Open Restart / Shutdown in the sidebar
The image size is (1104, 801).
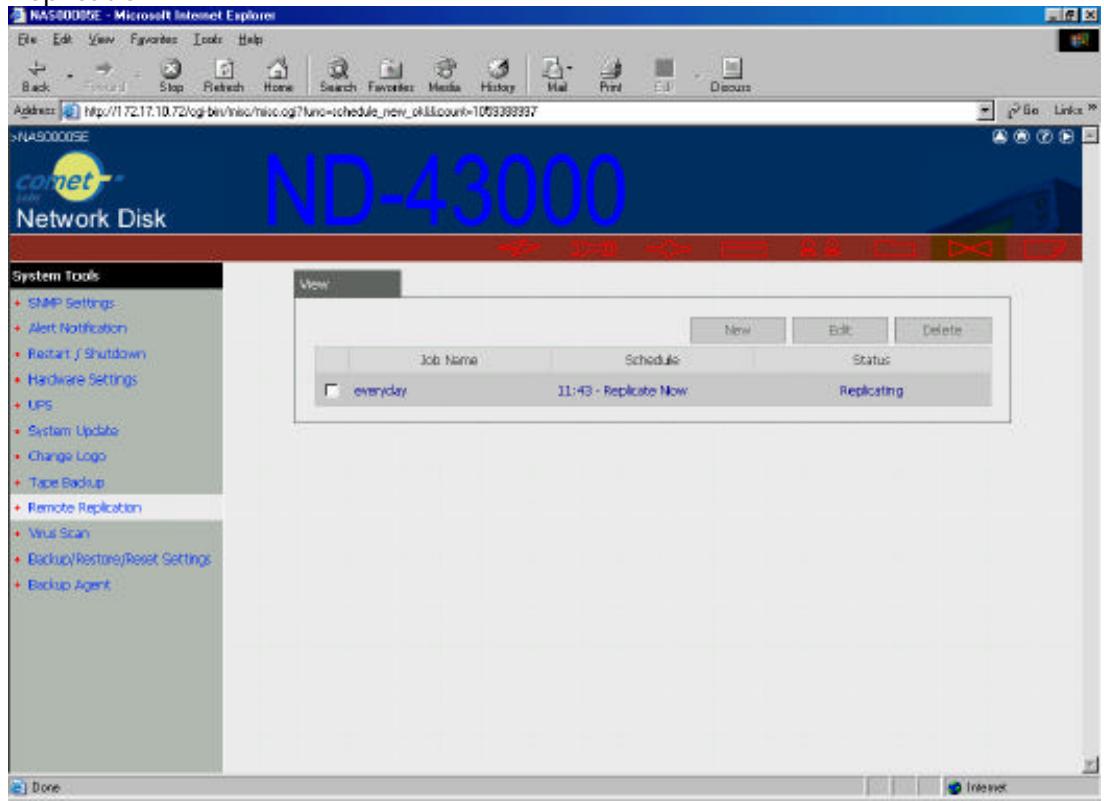click(x=87, y=354)
